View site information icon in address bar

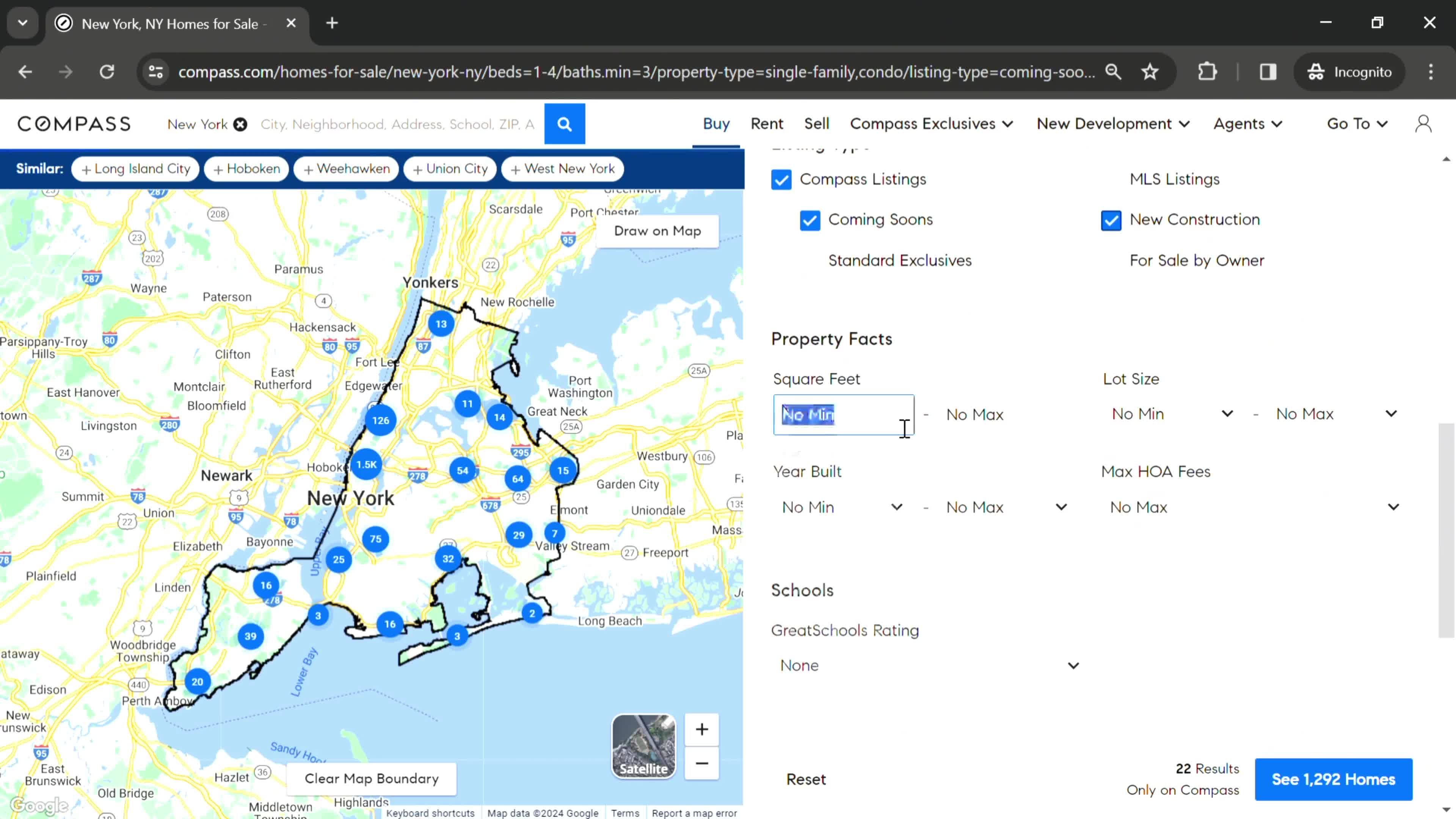(156, 72)
